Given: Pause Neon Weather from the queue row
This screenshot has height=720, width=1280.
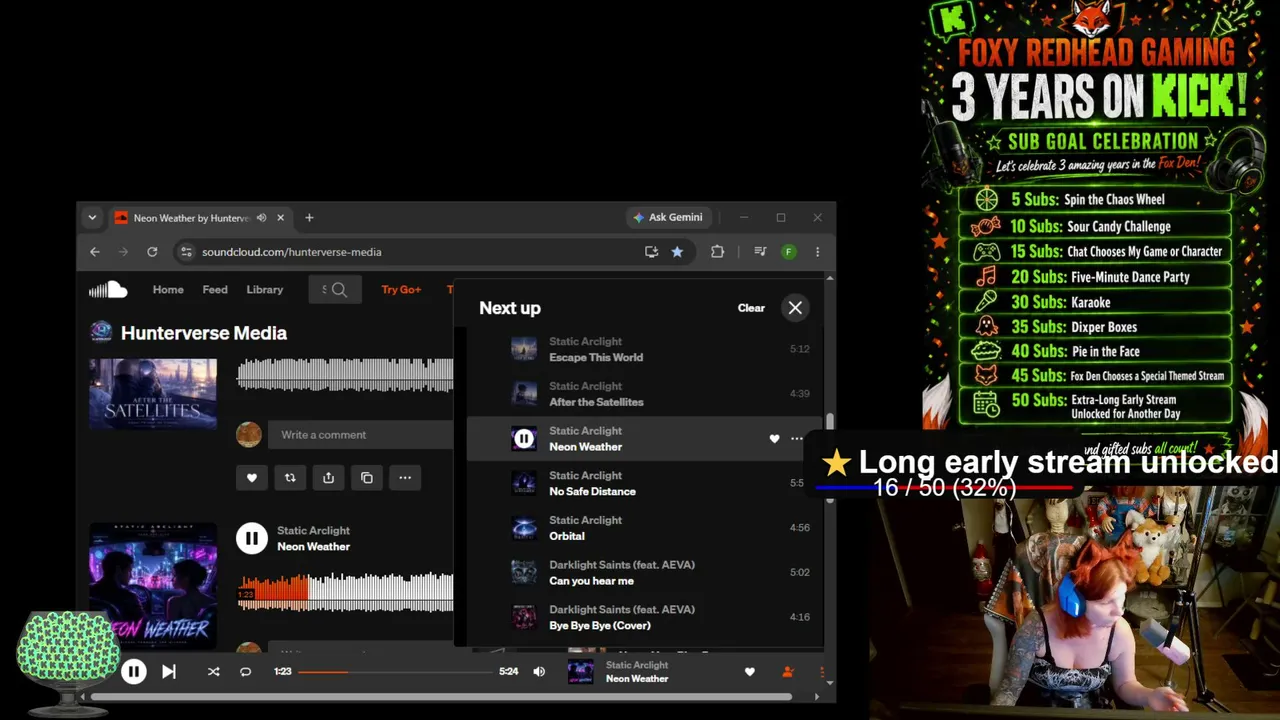Looking at the screenshot, I should point(524,439).
